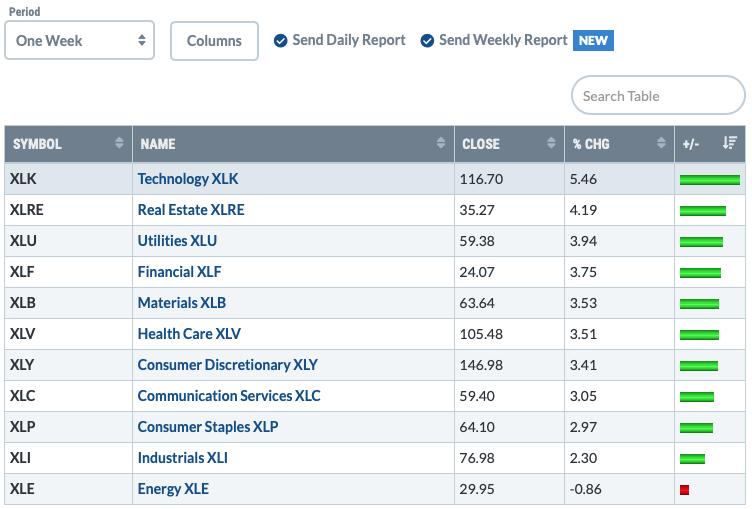The width and height of the screenshot is (752, 509).
Task: Click the CLOSE column header label
Action: point(481,144)
